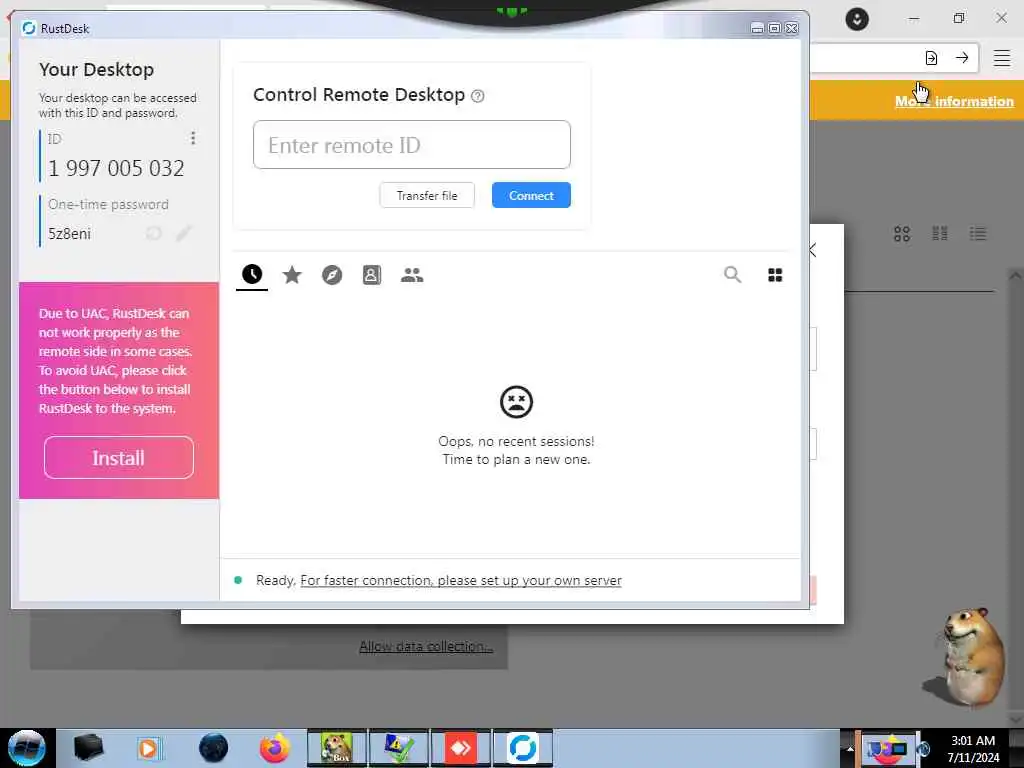The height and width of the screenshot is (768, 1024).
Task: Click the RustDesk title bar logo icon
Action: pos(29,28)
